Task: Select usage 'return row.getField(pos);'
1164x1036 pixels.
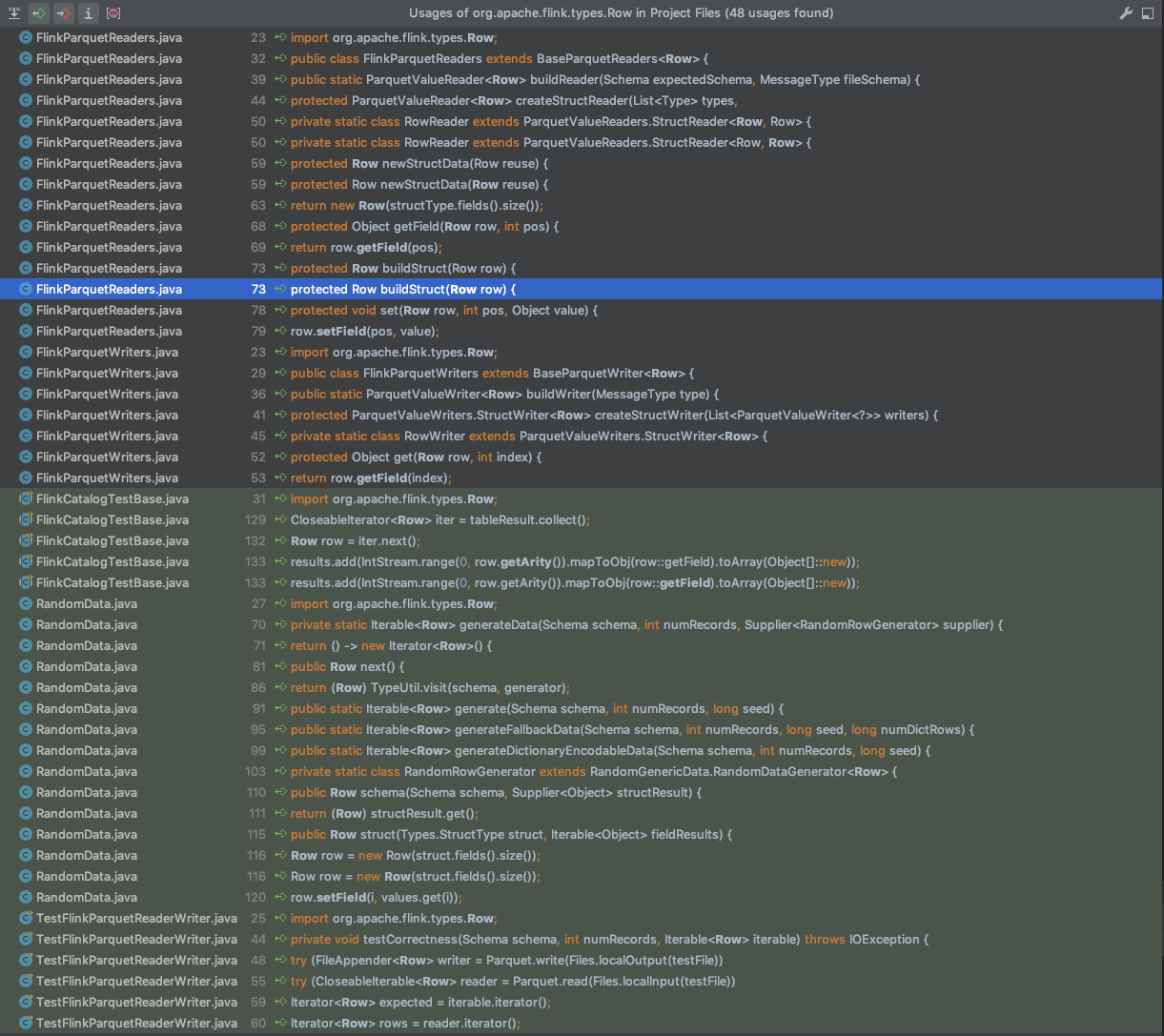Action: click(x=366, y=248)
